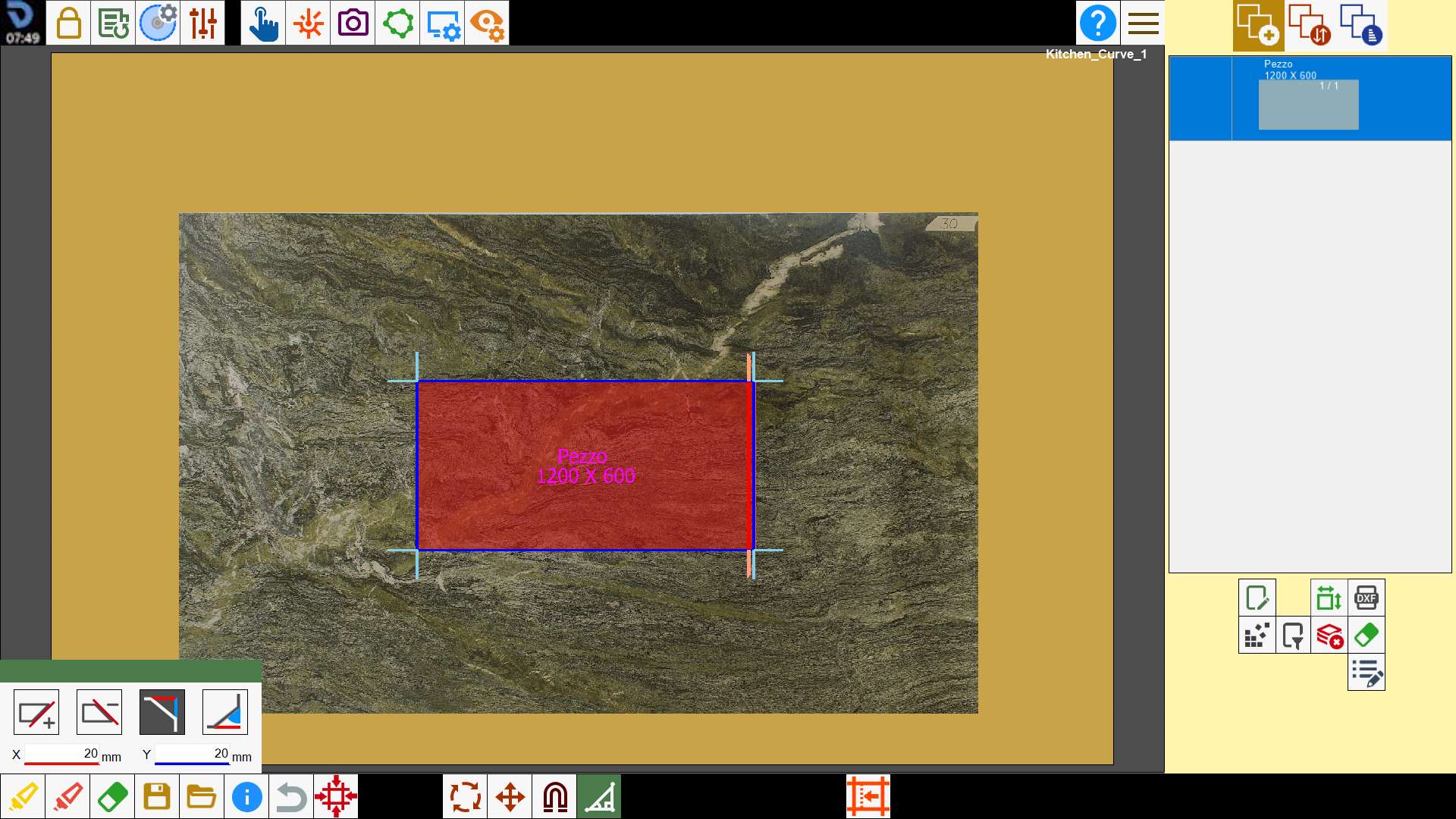Click the rotate piece icon

click(x=466, y=796)
